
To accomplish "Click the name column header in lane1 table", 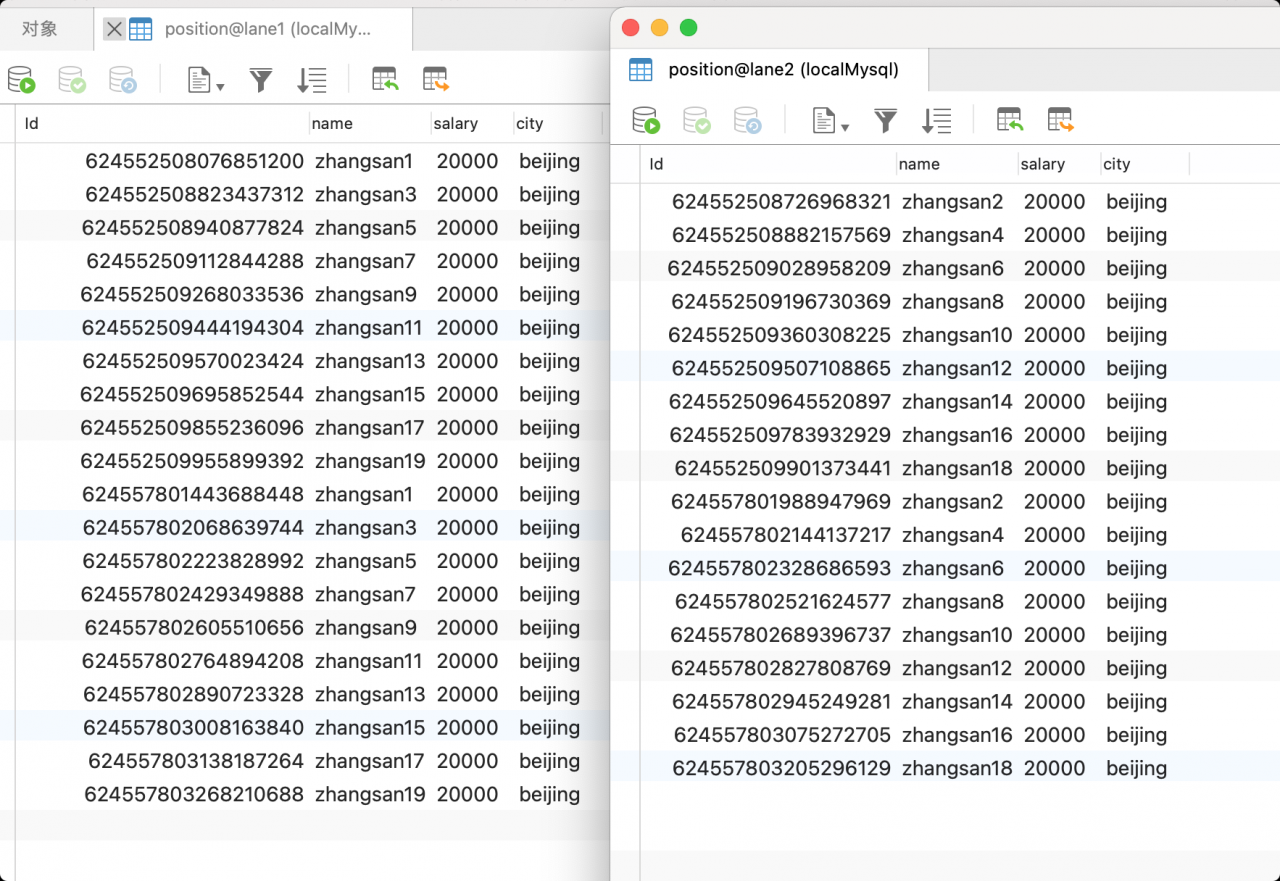I will point(332,124).
